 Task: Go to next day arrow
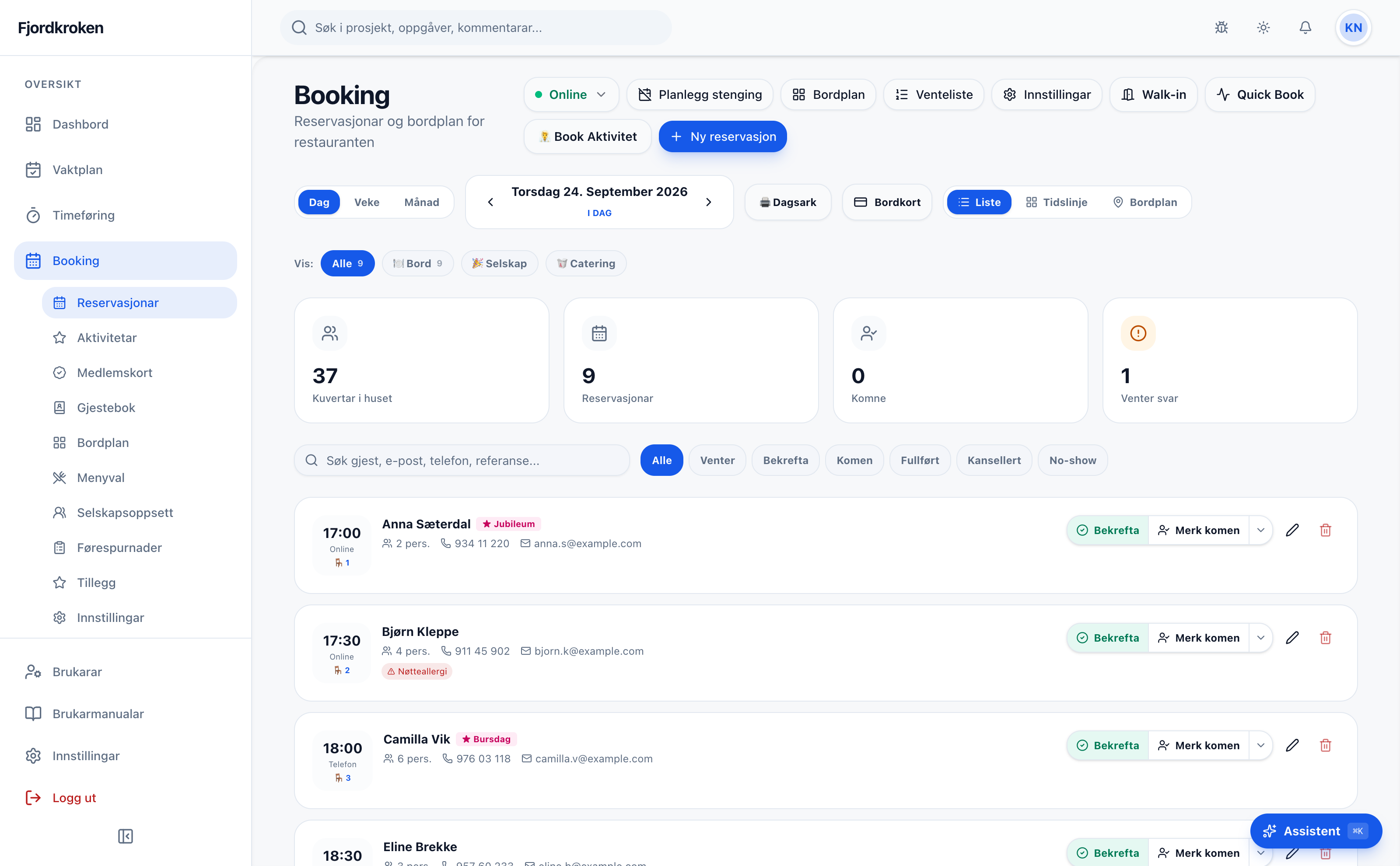pyautogui.click(x=709, y=202)
